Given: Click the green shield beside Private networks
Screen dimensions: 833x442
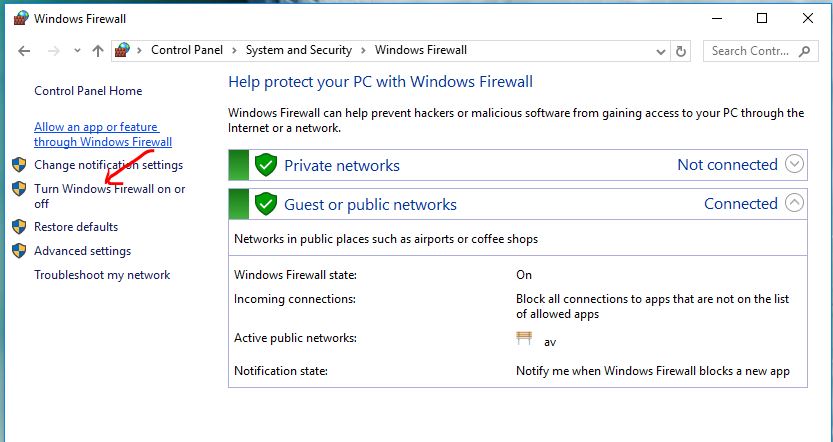Looking at the screenshot, I should click(x=265, y=165).
